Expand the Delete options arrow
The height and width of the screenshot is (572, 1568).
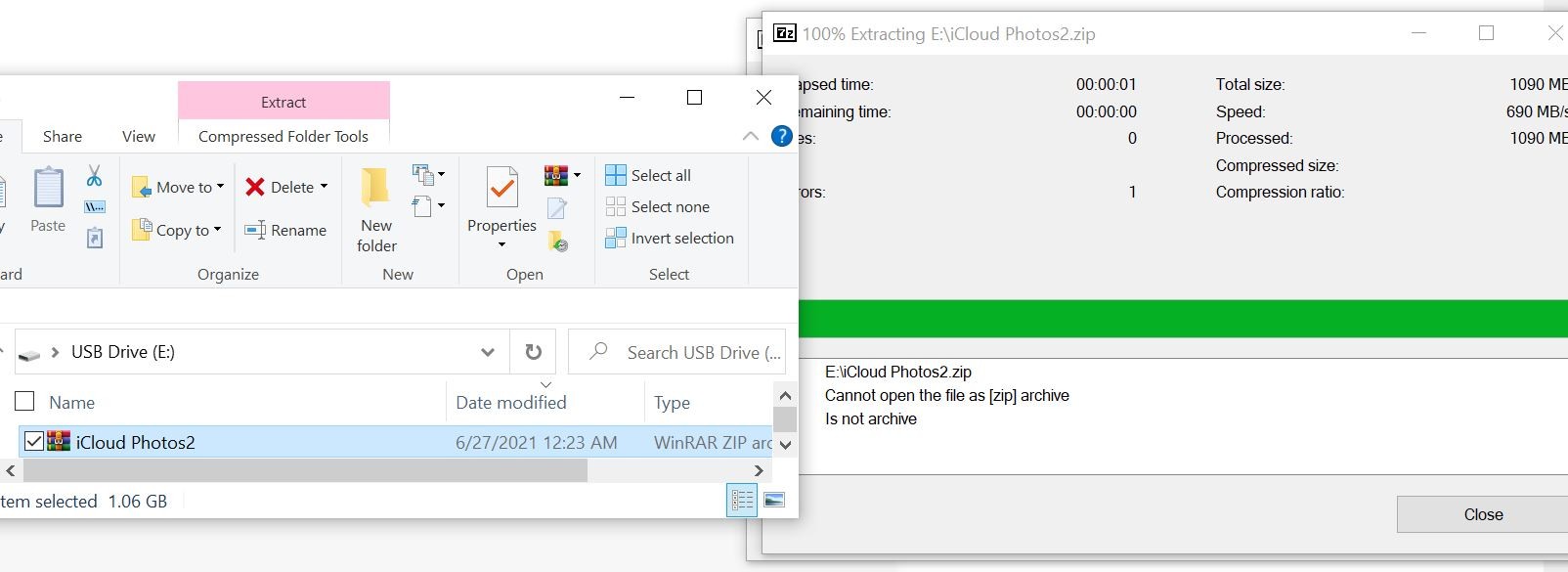tap(324, 187)
